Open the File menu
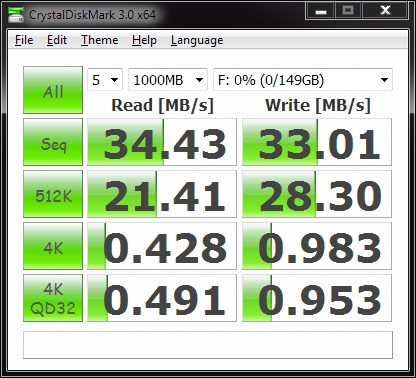416x378 pixels. tap(24, 40)
